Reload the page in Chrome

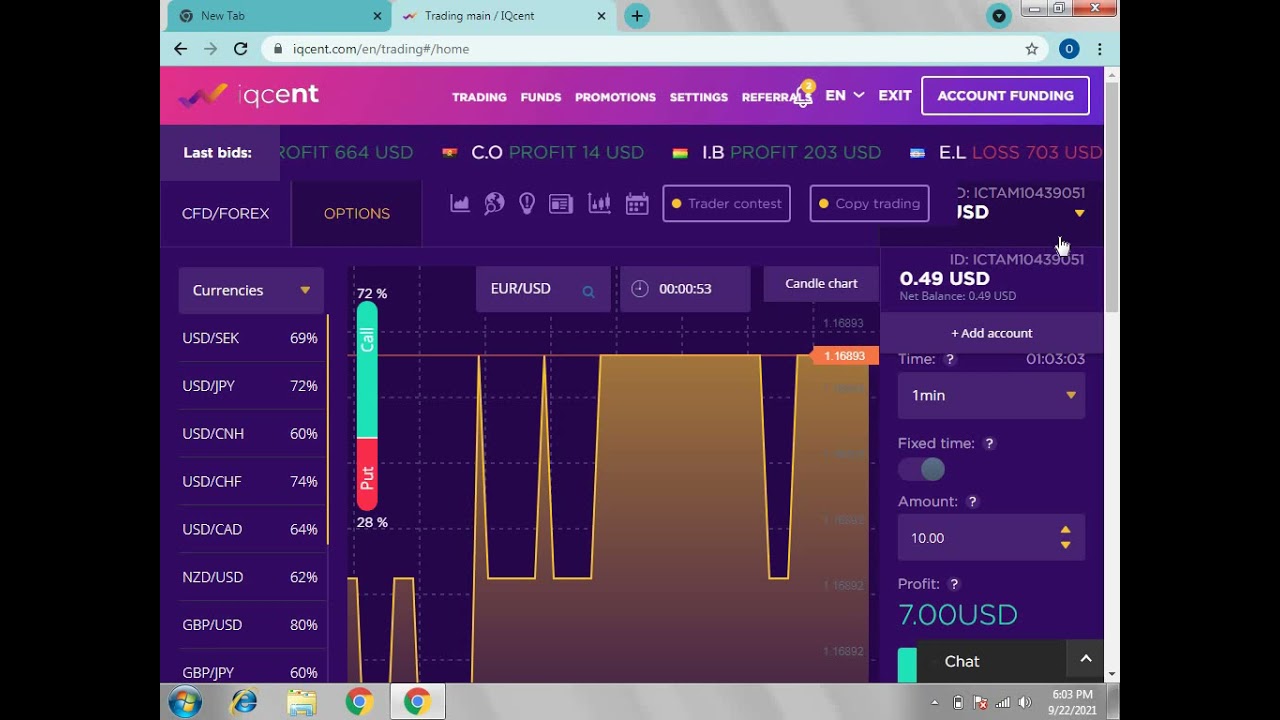click(240, 48)
